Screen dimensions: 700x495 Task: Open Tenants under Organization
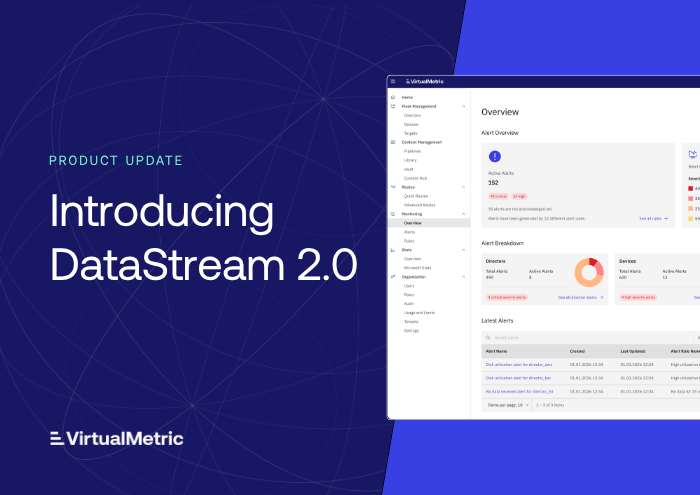pos(411,321)
